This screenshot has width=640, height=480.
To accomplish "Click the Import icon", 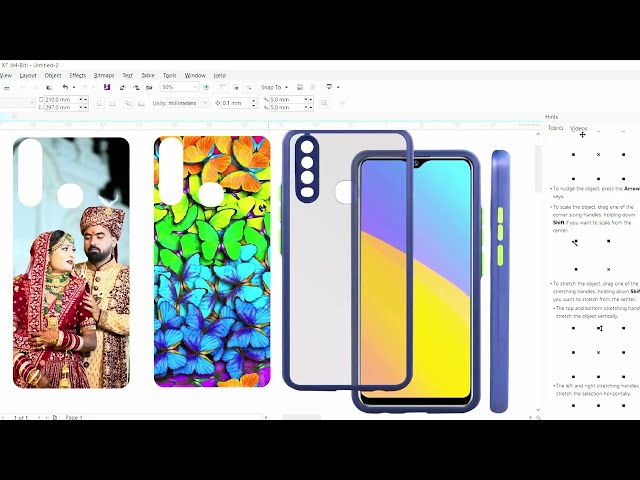I will click(122, 87).
